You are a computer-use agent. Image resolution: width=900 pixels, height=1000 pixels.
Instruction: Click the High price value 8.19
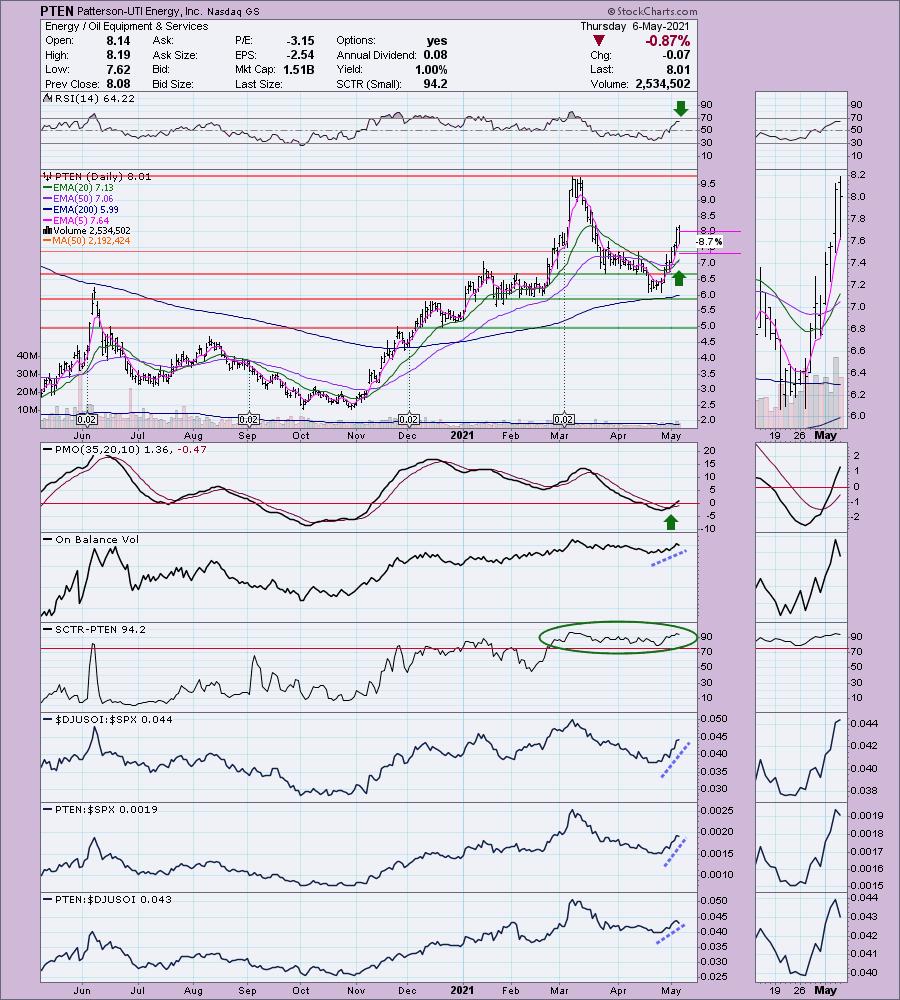click(118, 55)
